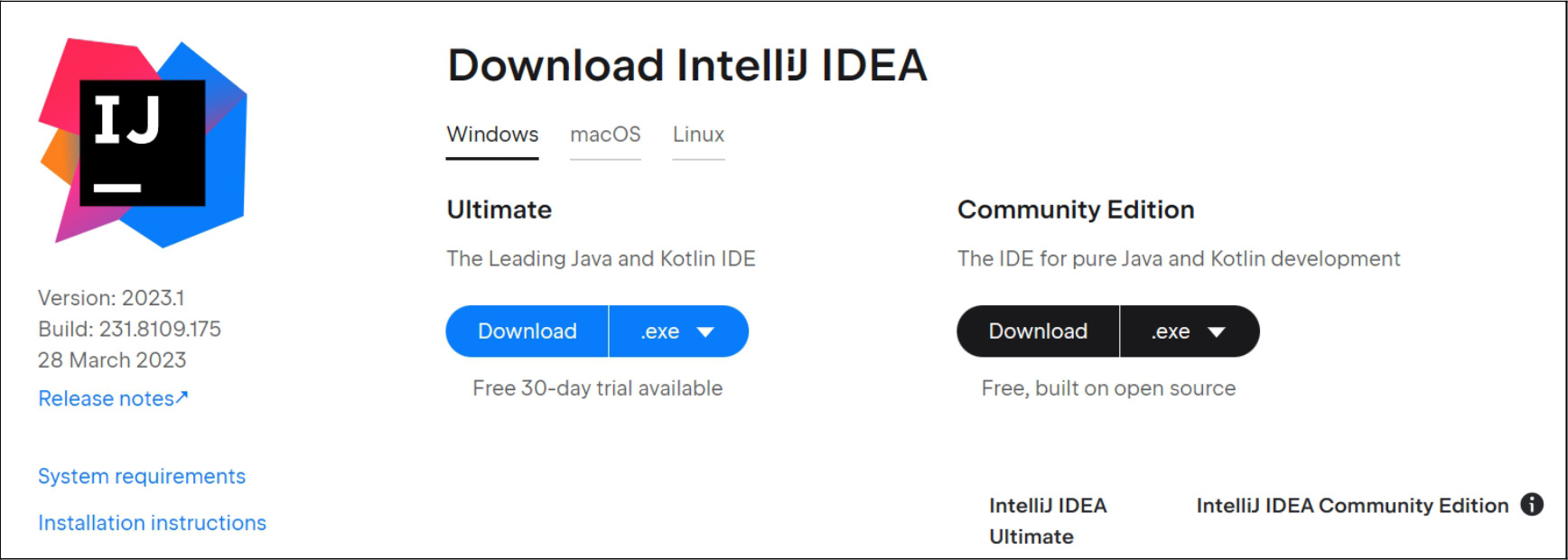
Task: Click the IntelliJ IDEA logo
Action: coord(143,143)
